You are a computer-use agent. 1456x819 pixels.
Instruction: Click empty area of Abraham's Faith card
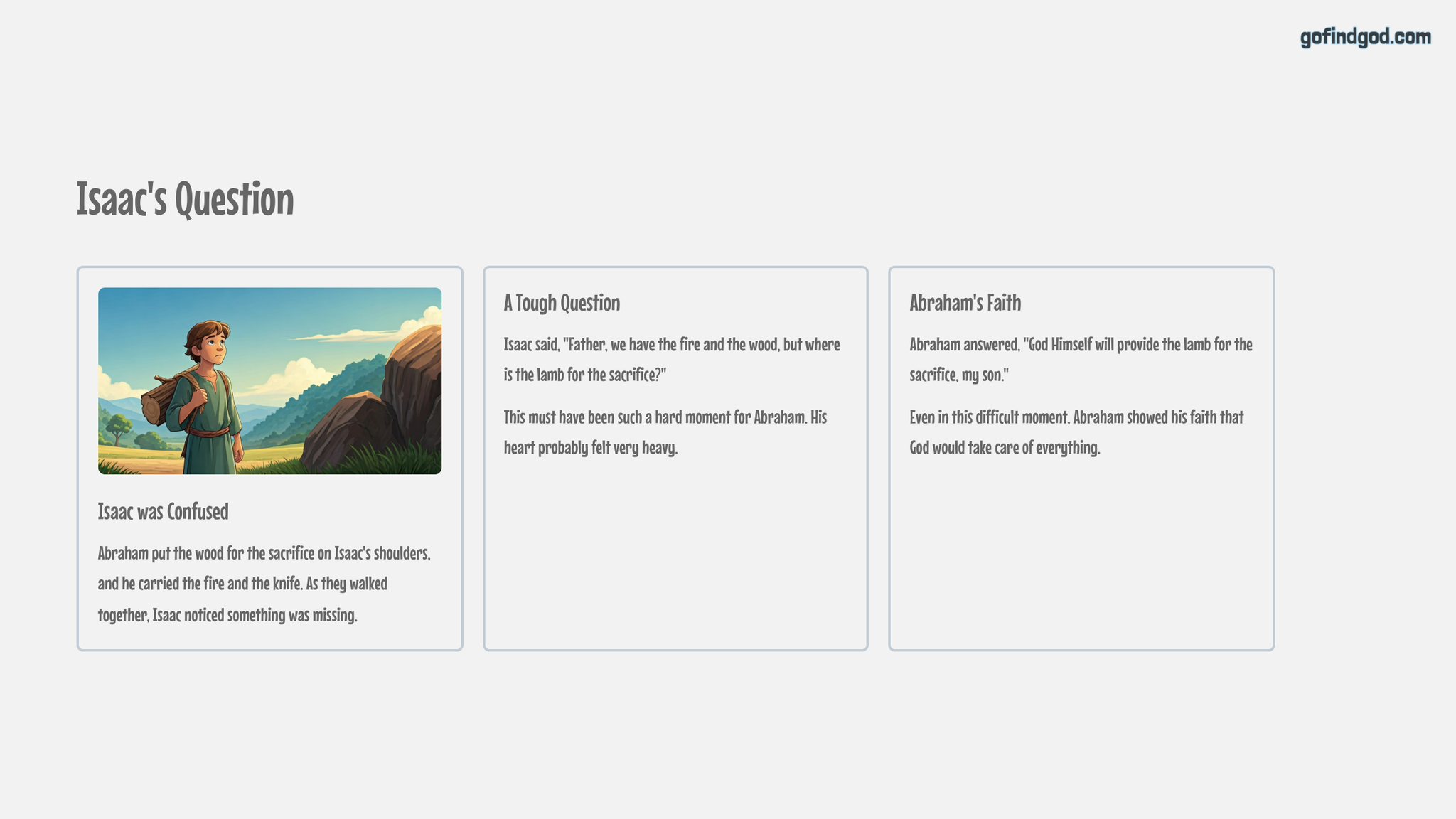pos(1081,555)
